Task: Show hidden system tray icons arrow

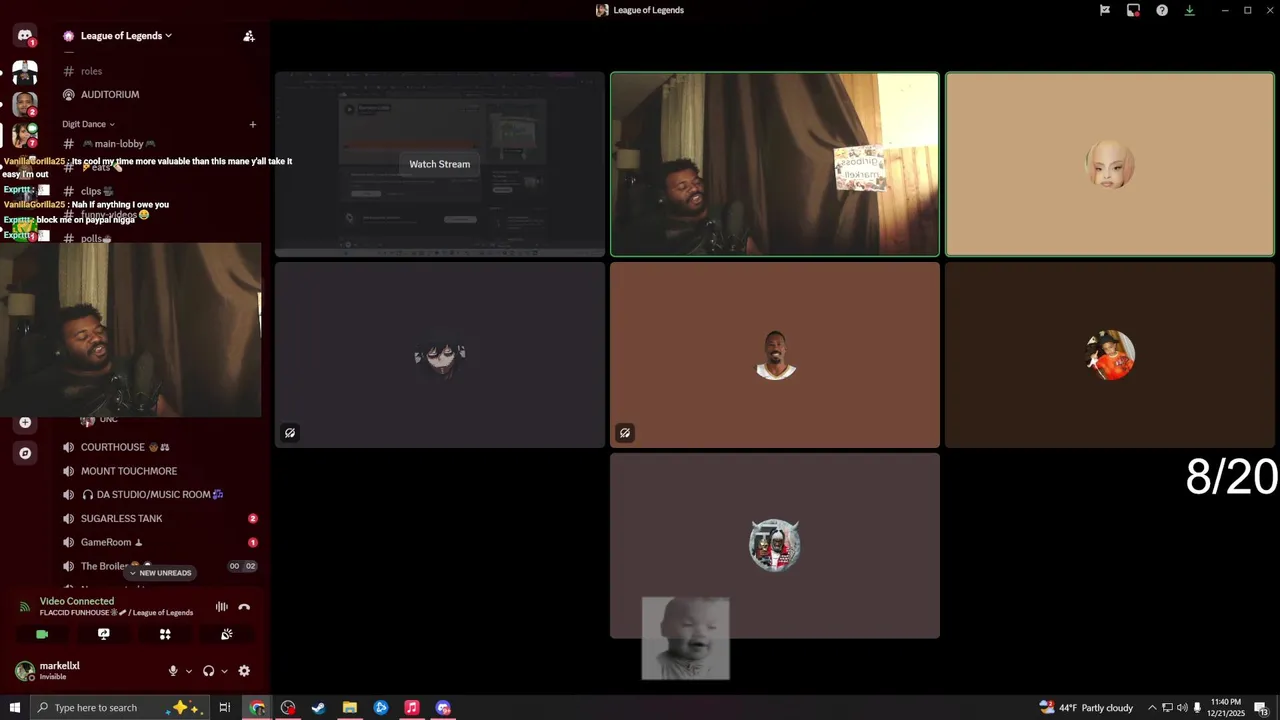Action: click(x=1152, y=708)
